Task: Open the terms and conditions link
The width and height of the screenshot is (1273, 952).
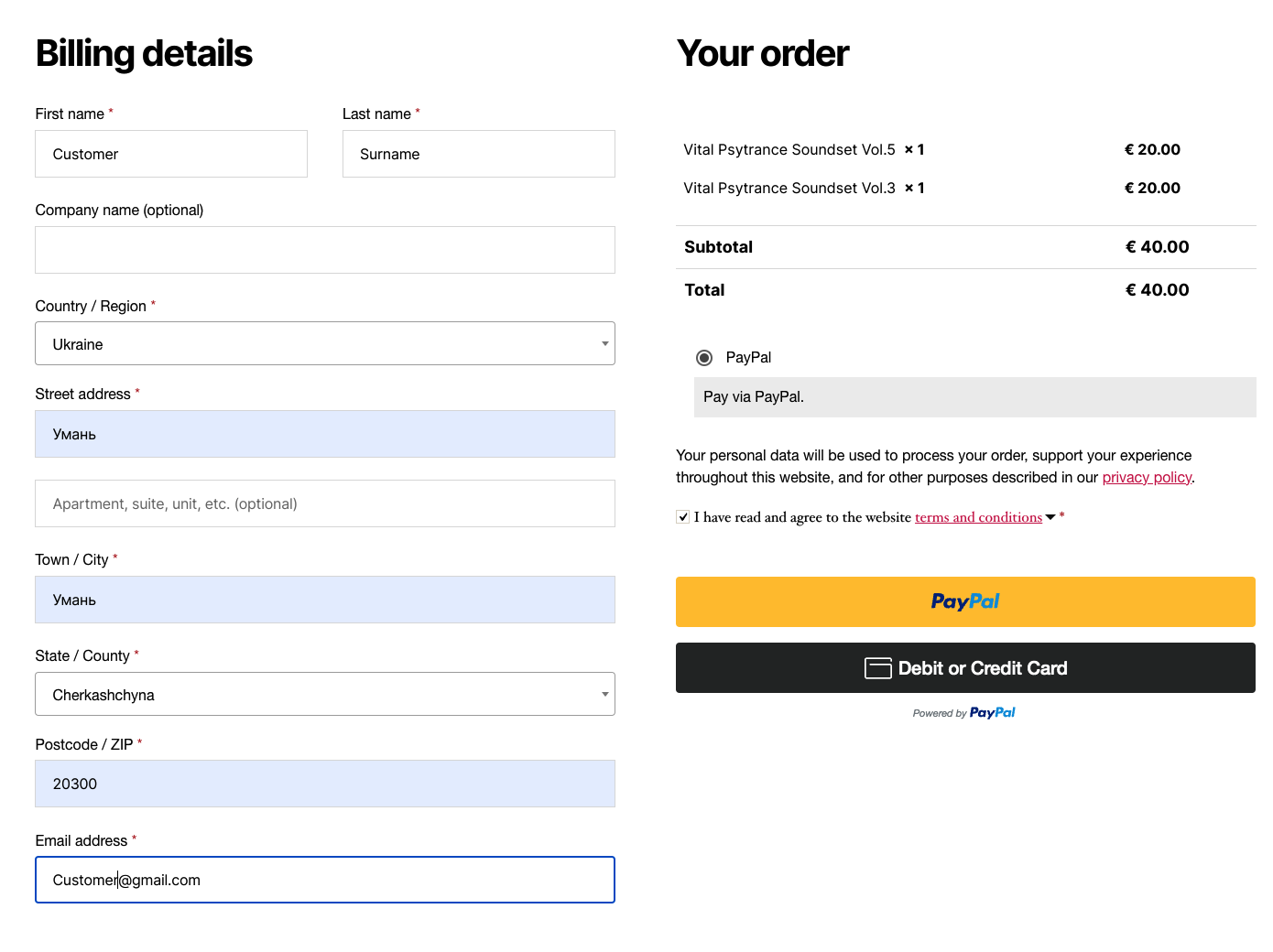Action: coord(978,517)
